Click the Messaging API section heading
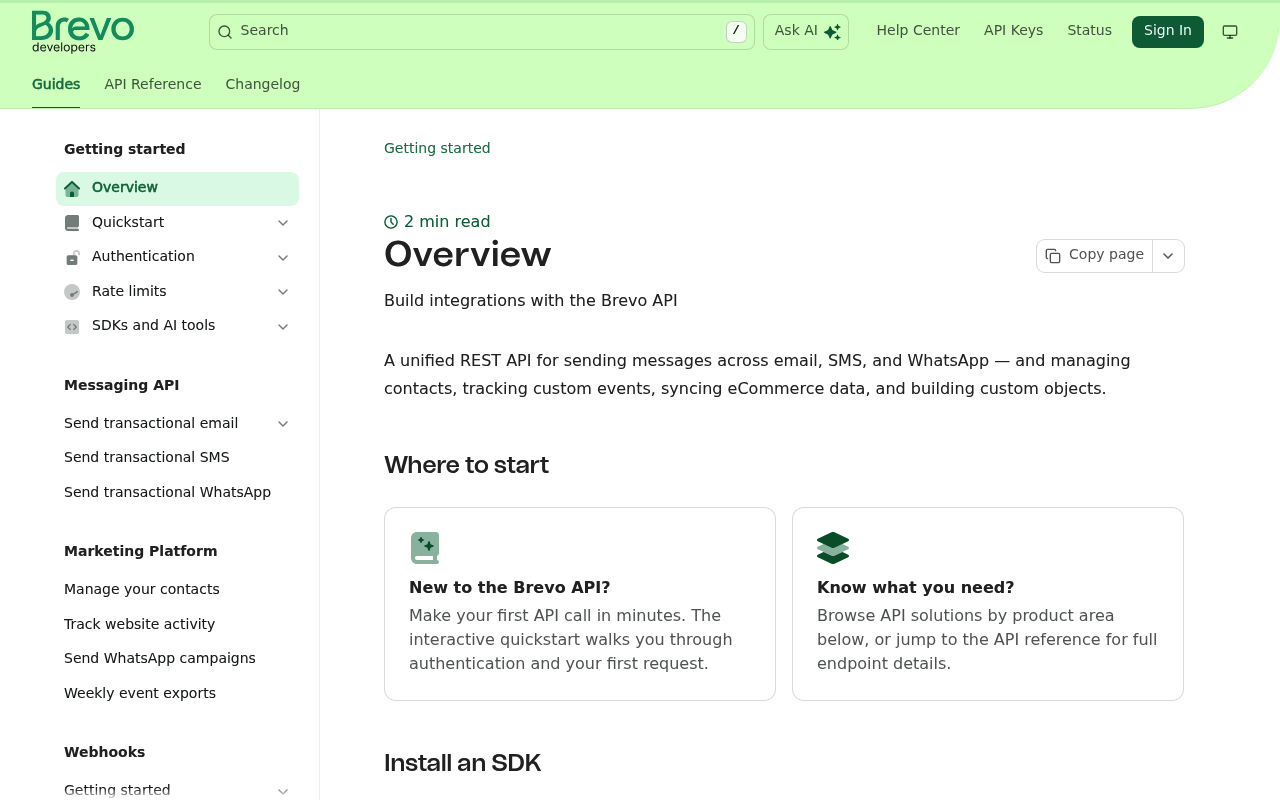The image size is (1280, 800). click(122, 385)
